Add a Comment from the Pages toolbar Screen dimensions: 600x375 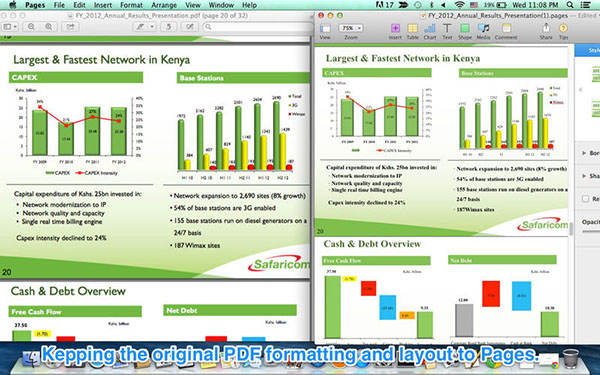[506, 28]
